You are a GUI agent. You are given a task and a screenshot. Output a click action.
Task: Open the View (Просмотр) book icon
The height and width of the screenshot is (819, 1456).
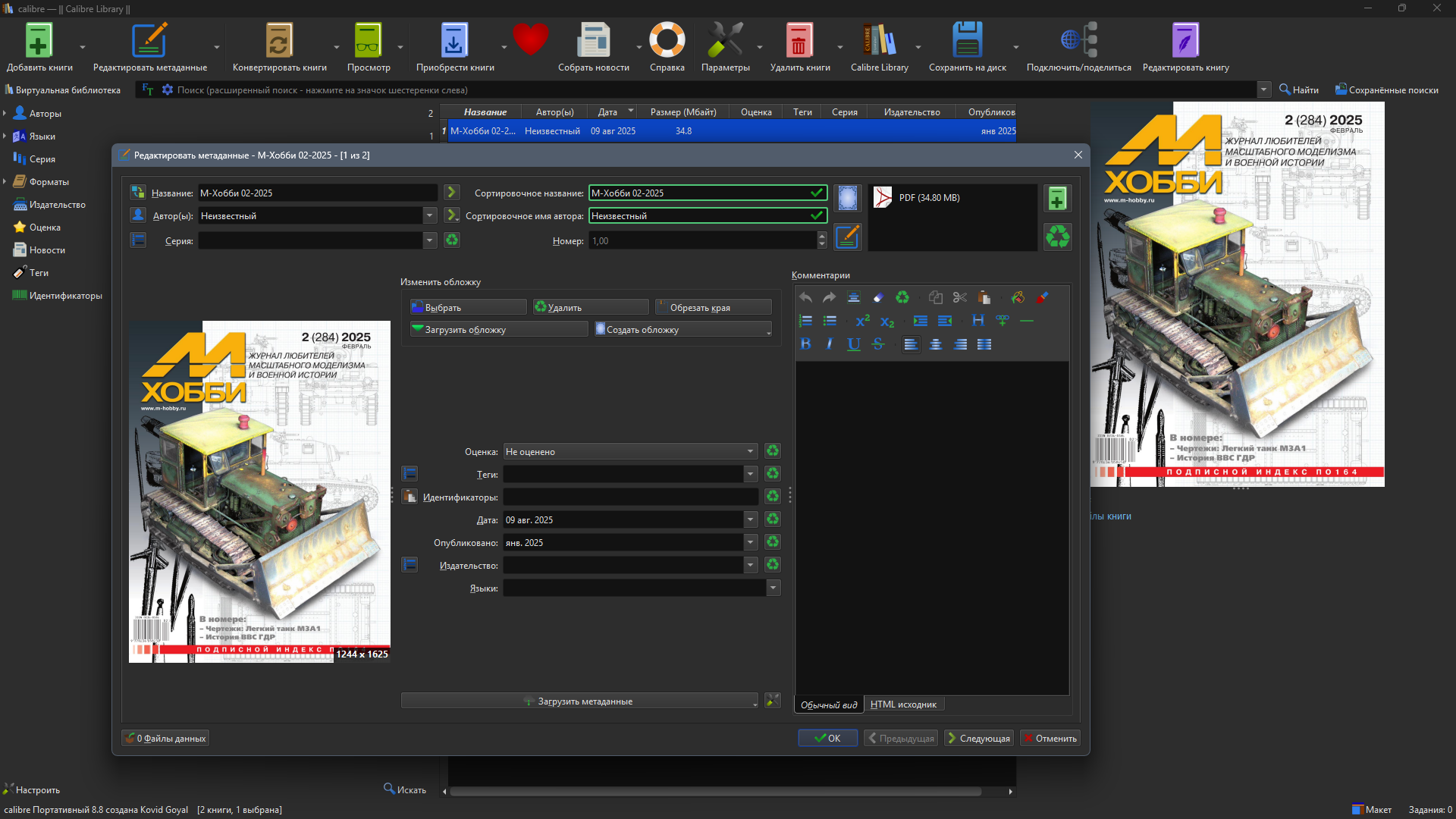pyautogui.click(x=369, y=40)
